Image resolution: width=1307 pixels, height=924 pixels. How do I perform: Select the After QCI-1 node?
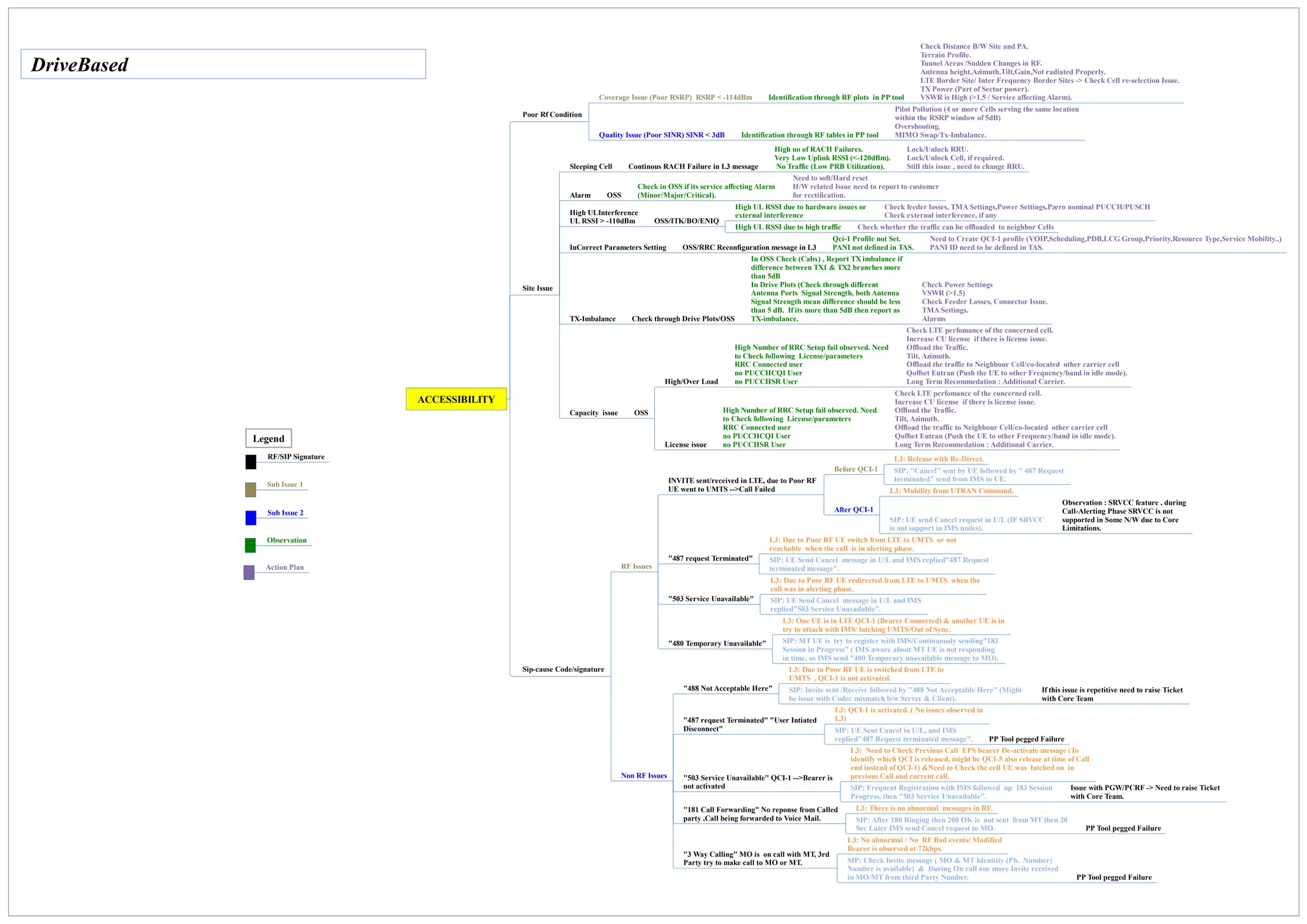tap(853, 510)
